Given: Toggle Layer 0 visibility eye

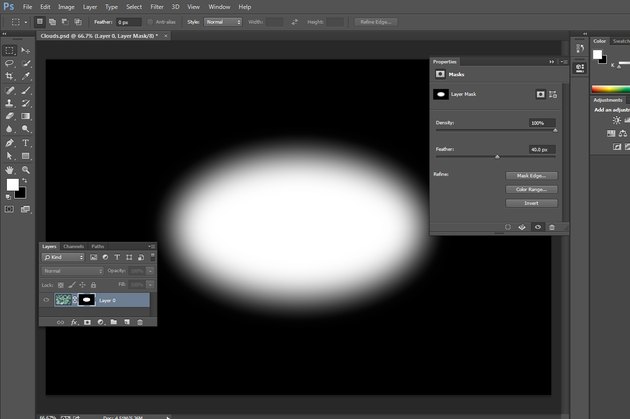Looking at the screenshot, I should (x=46, y=300).
